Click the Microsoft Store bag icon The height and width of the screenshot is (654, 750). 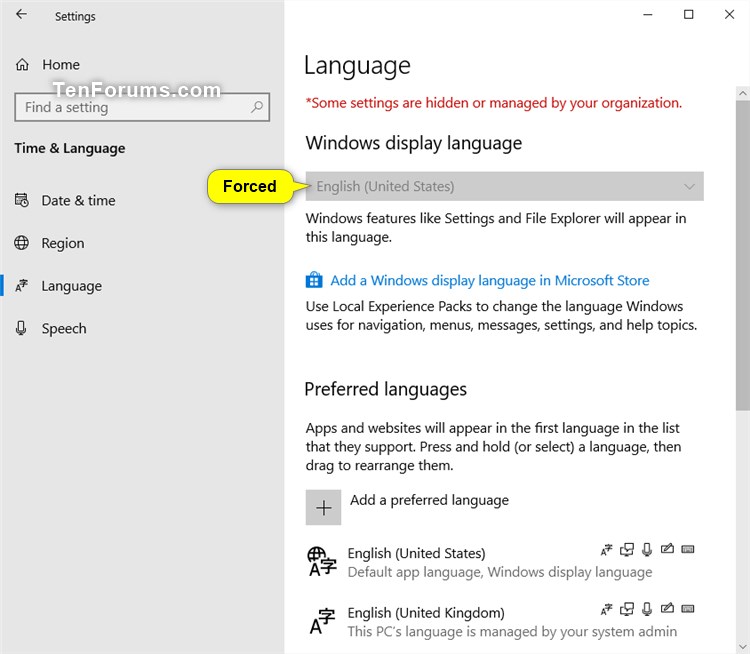[x=314, y=280]
